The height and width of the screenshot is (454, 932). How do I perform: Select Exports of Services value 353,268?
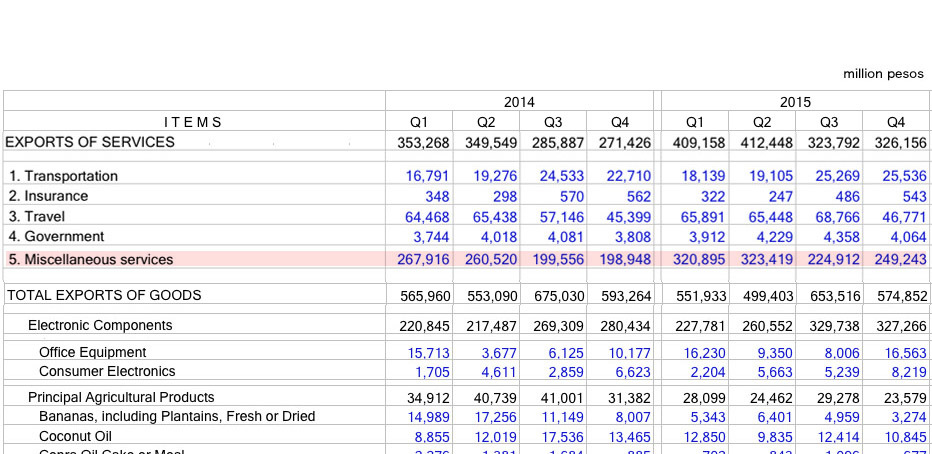click(x=424, y=143)
